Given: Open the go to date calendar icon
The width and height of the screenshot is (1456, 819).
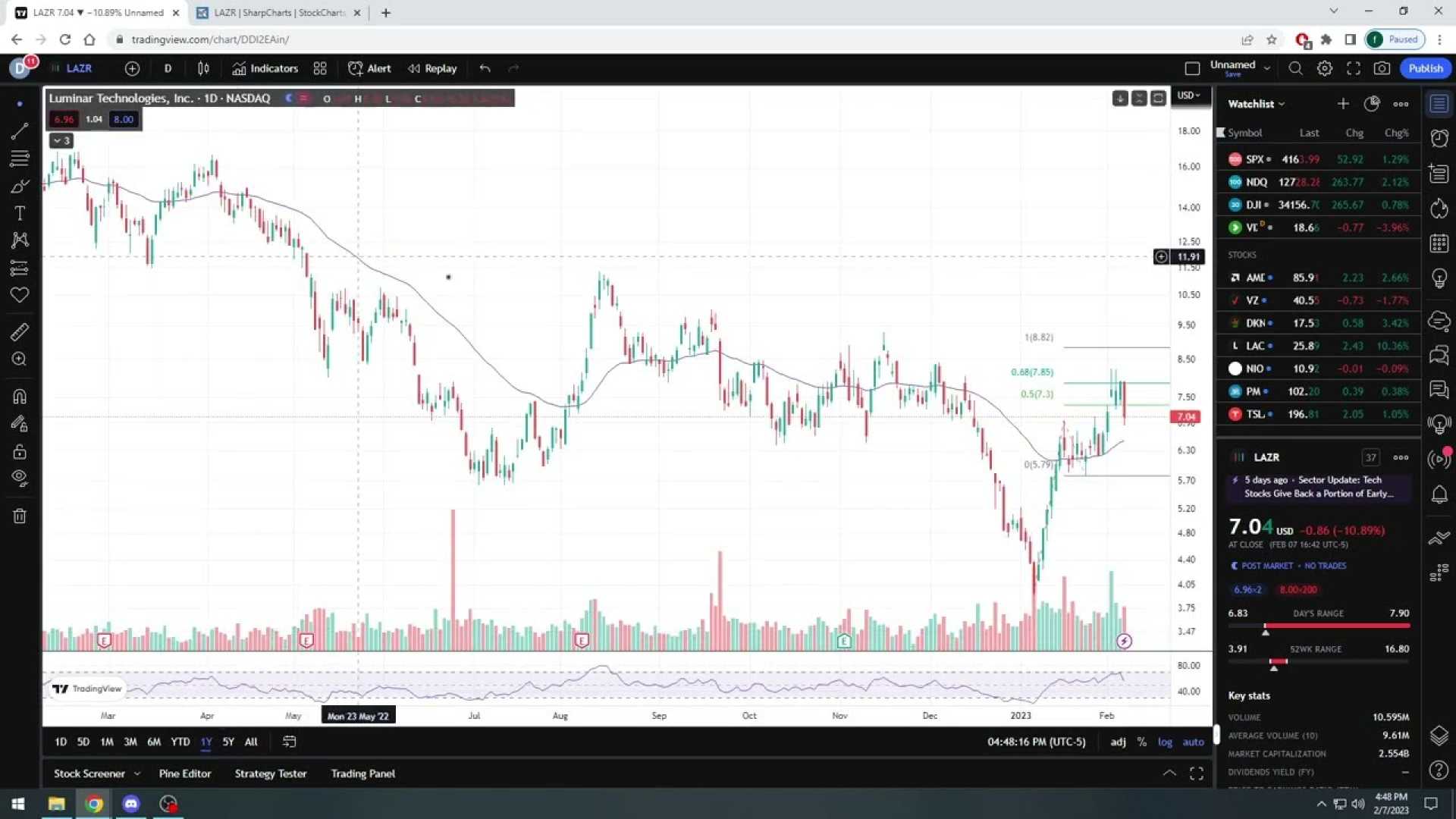Looking at the screenshot, I should (290, 742).
